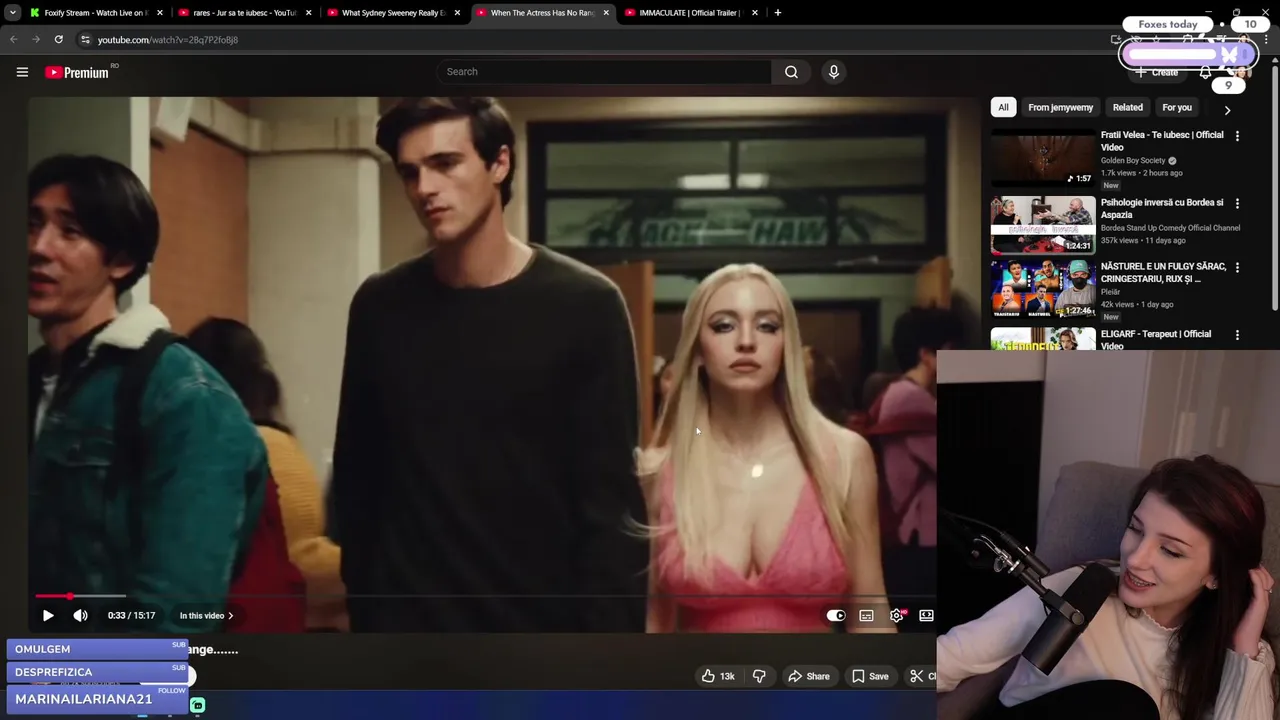Like the video with the thumbs-up
1280x720 pixels.
[x=719, y=676]
